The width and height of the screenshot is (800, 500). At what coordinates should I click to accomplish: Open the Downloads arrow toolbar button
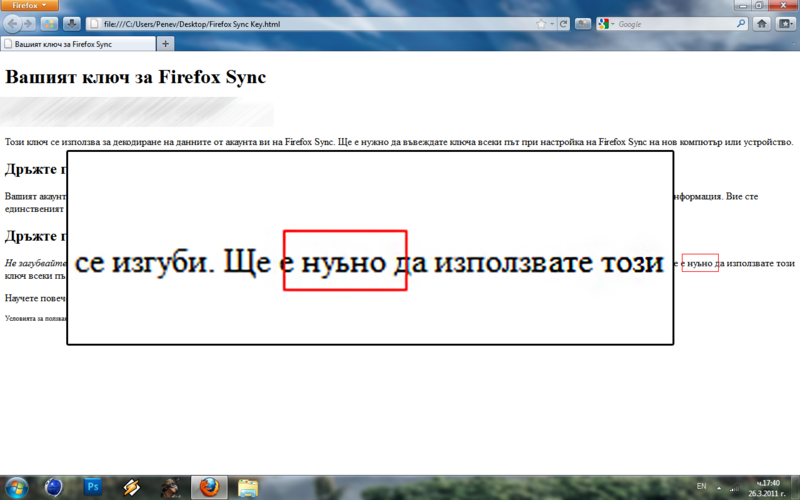click(x=72, y=23)
